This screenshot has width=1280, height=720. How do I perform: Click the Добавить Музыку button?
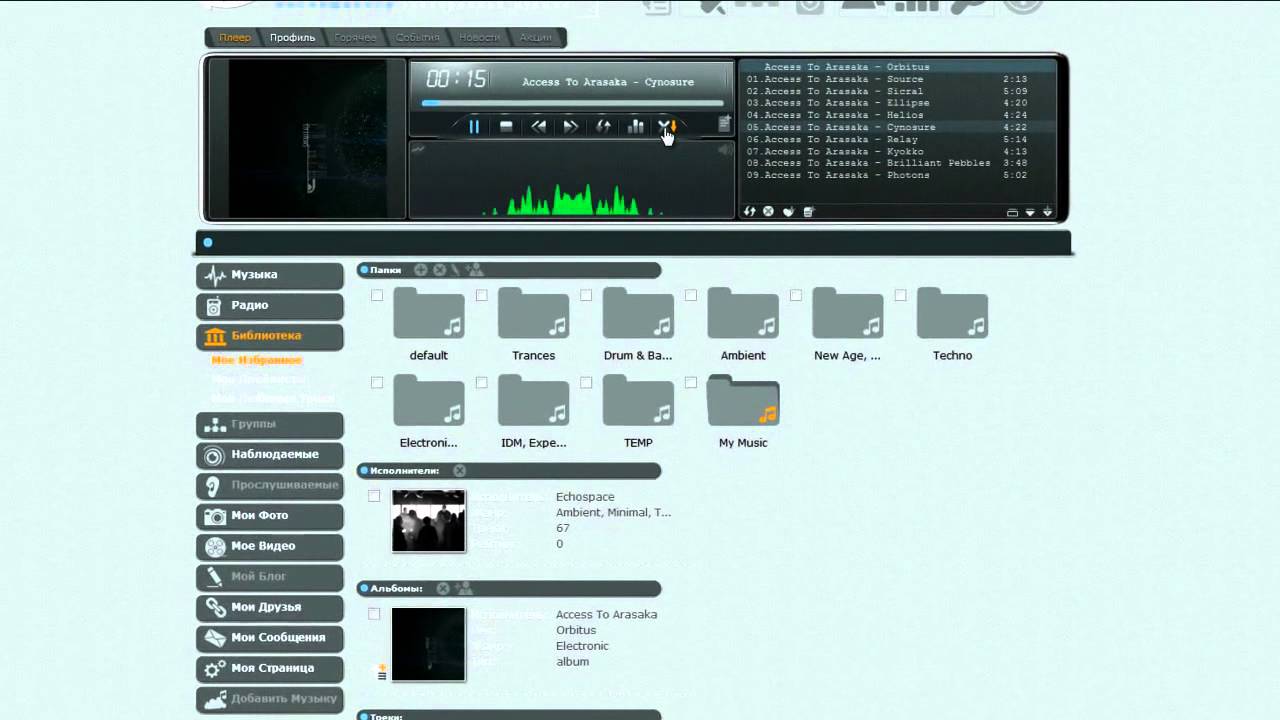click(270, 699)
